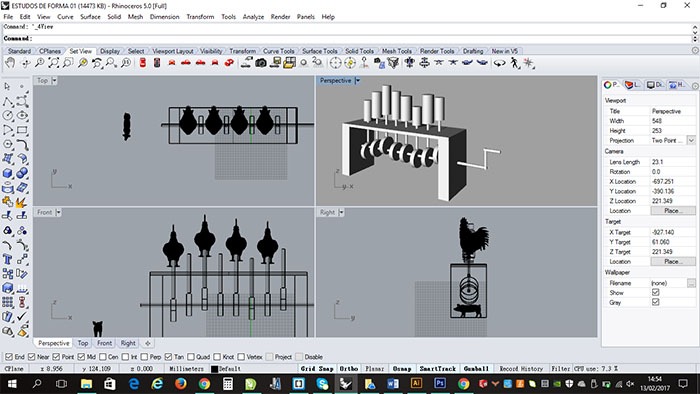Open the Perspective viewport dropdown arrow
700x394 pixels.
click(x=358, y=81)
